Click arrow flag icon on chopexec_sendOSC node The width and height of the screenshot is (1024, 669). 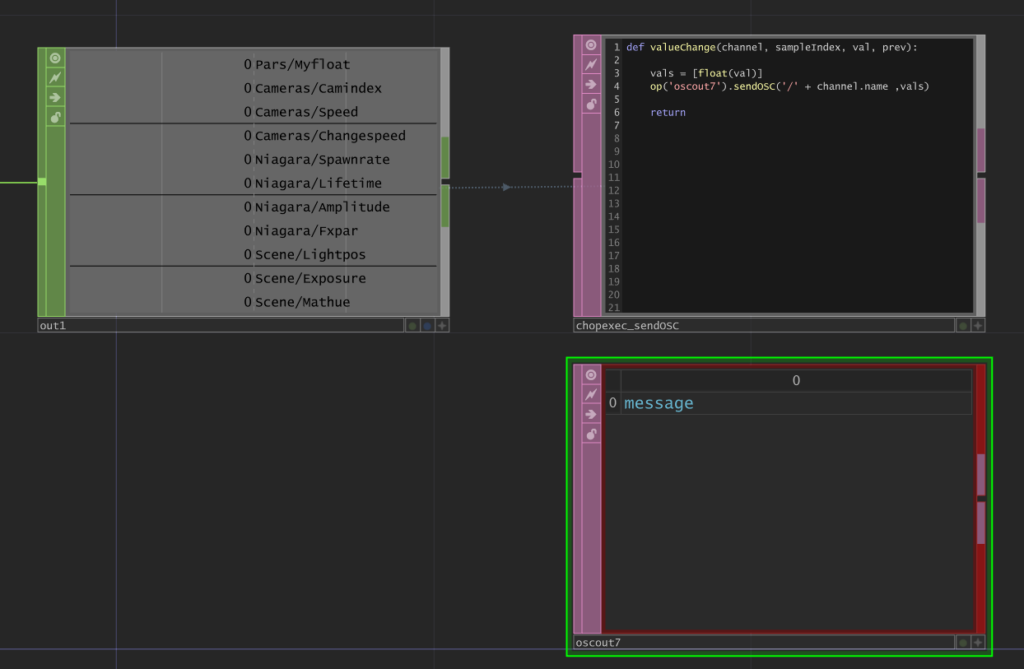click(x=591, y=84)
